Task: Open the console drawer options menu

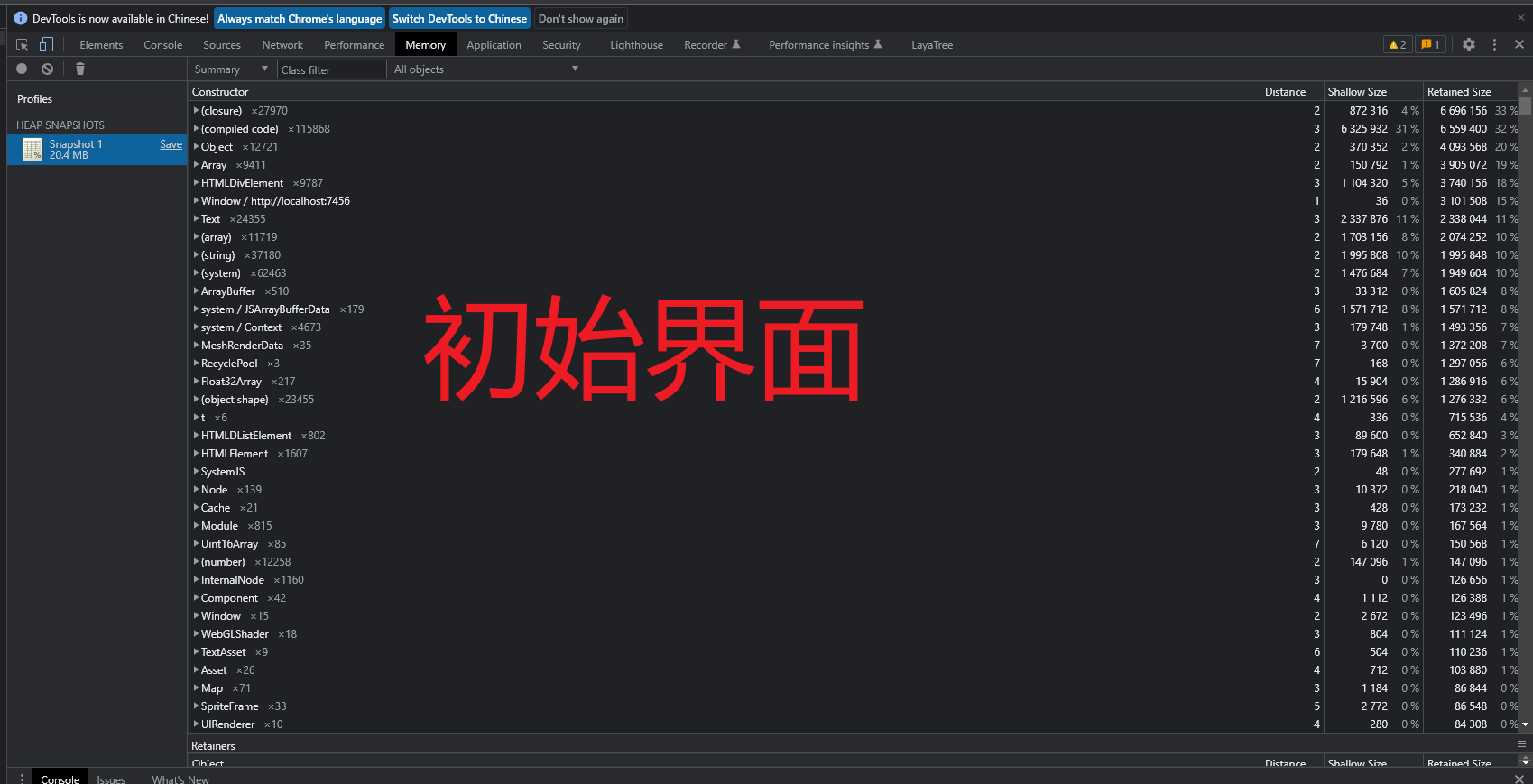Action: tap(22, 779)
